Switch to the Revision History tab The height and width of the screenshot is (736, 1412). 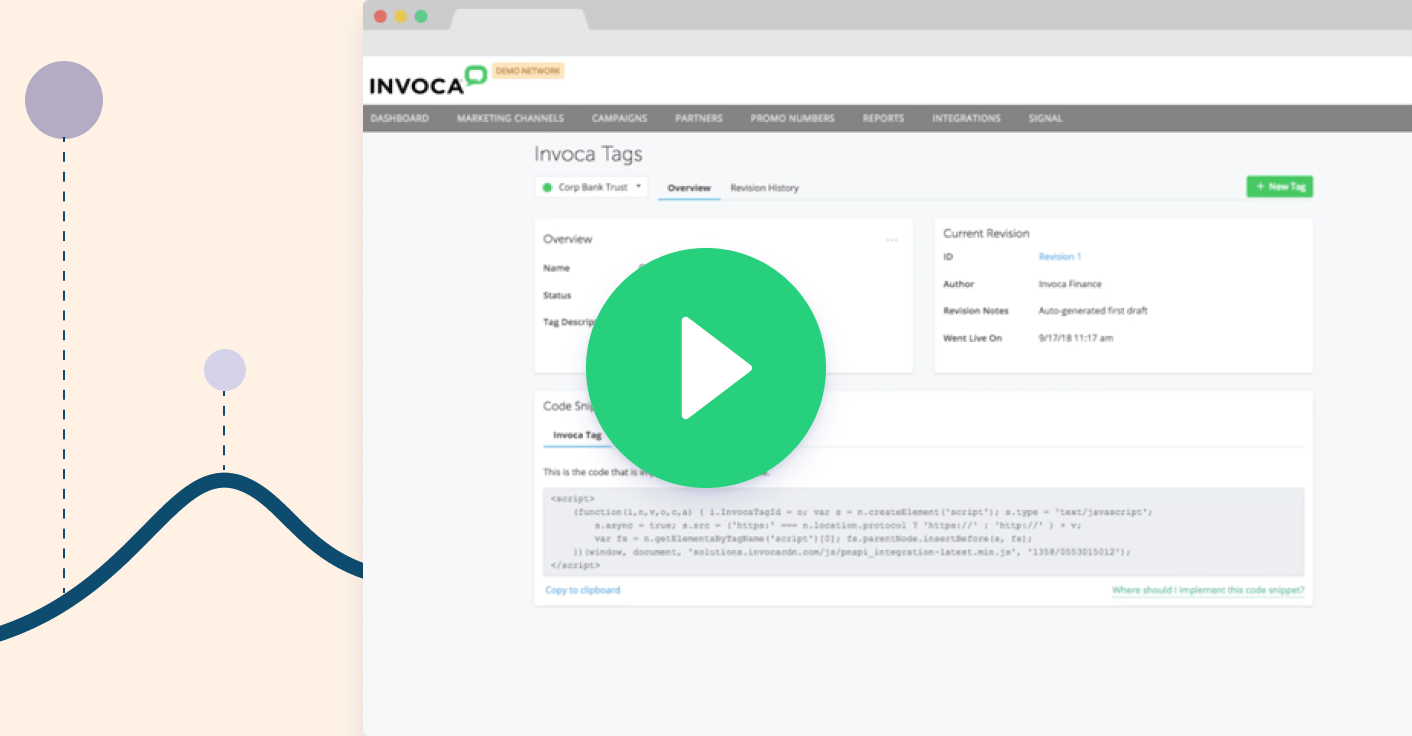point(764,188)
